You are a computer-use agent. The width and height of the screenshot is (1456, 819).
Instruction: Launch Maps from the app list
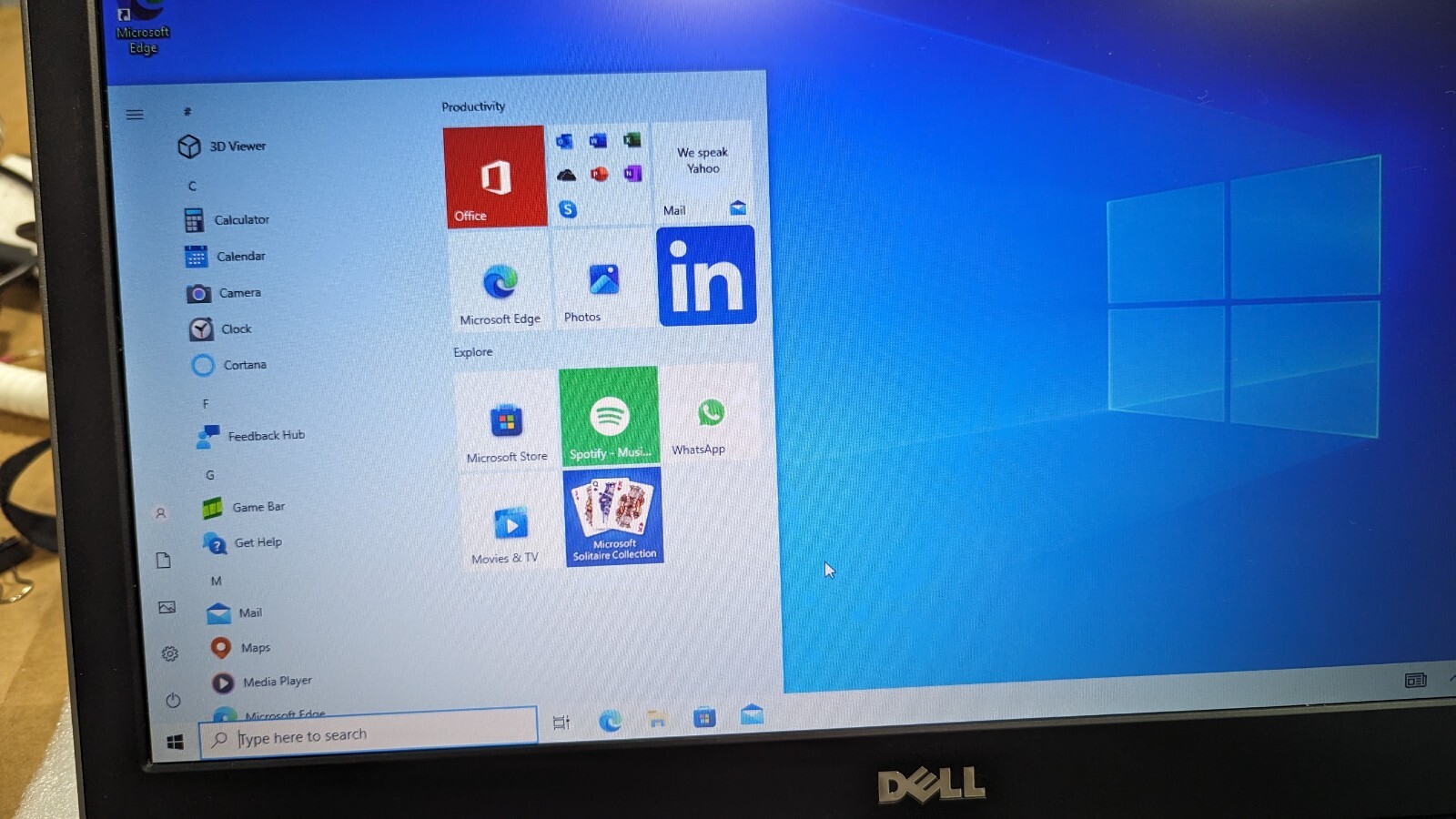tap(241, 648)
